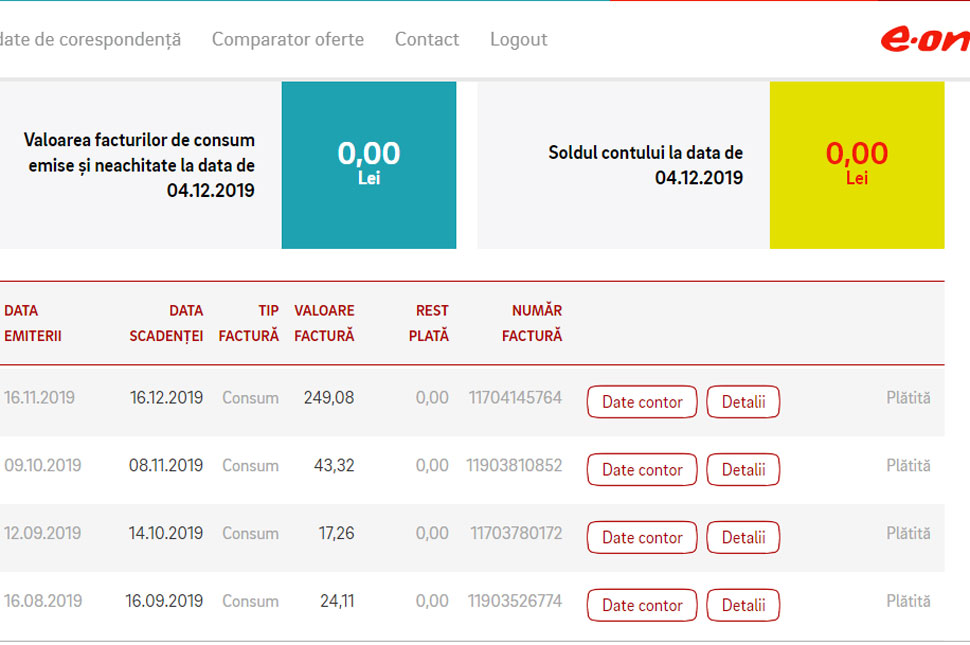Image resolution: width=970 pixels, height=645 pixels.
Task: Click Logout in the navigation bar
Action: pos(518,40)
